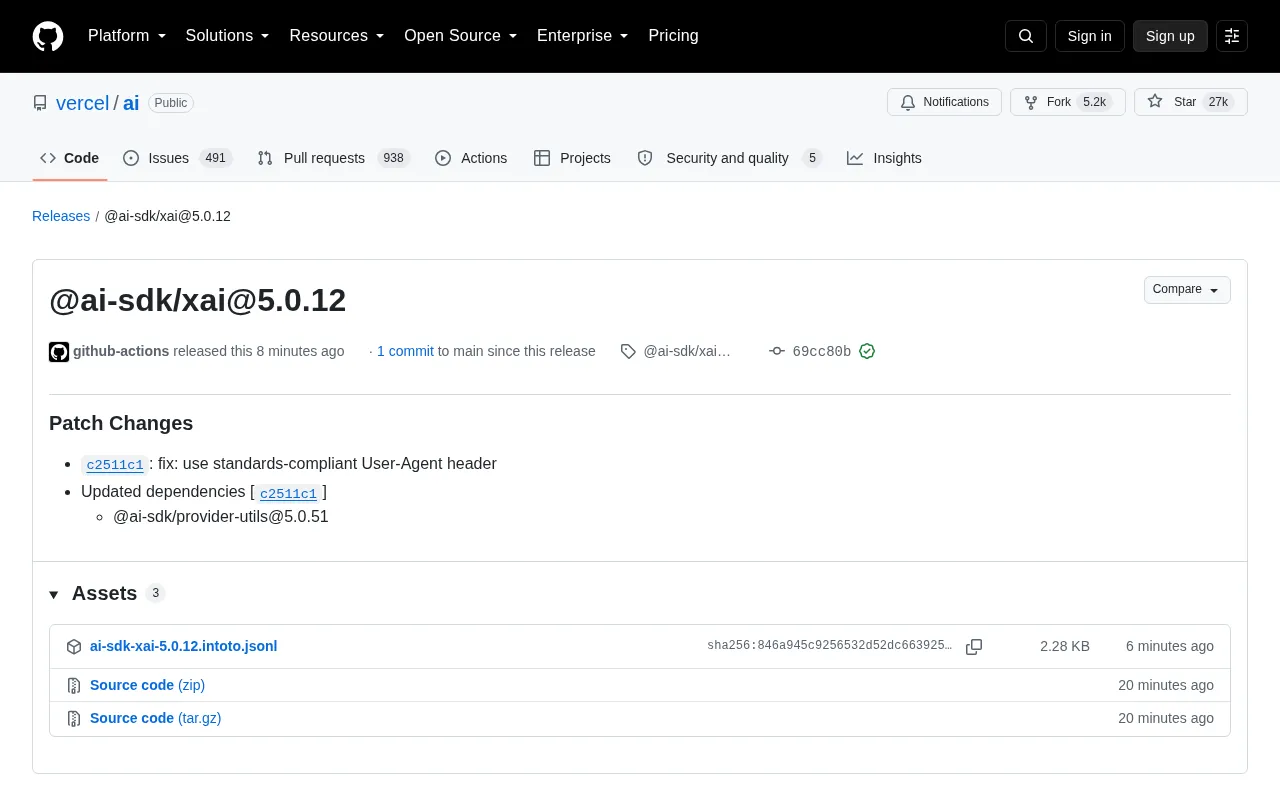1280x800 pixels.
Task: Click the zip file icon for Source code (zip)
Action: [74, 686]
